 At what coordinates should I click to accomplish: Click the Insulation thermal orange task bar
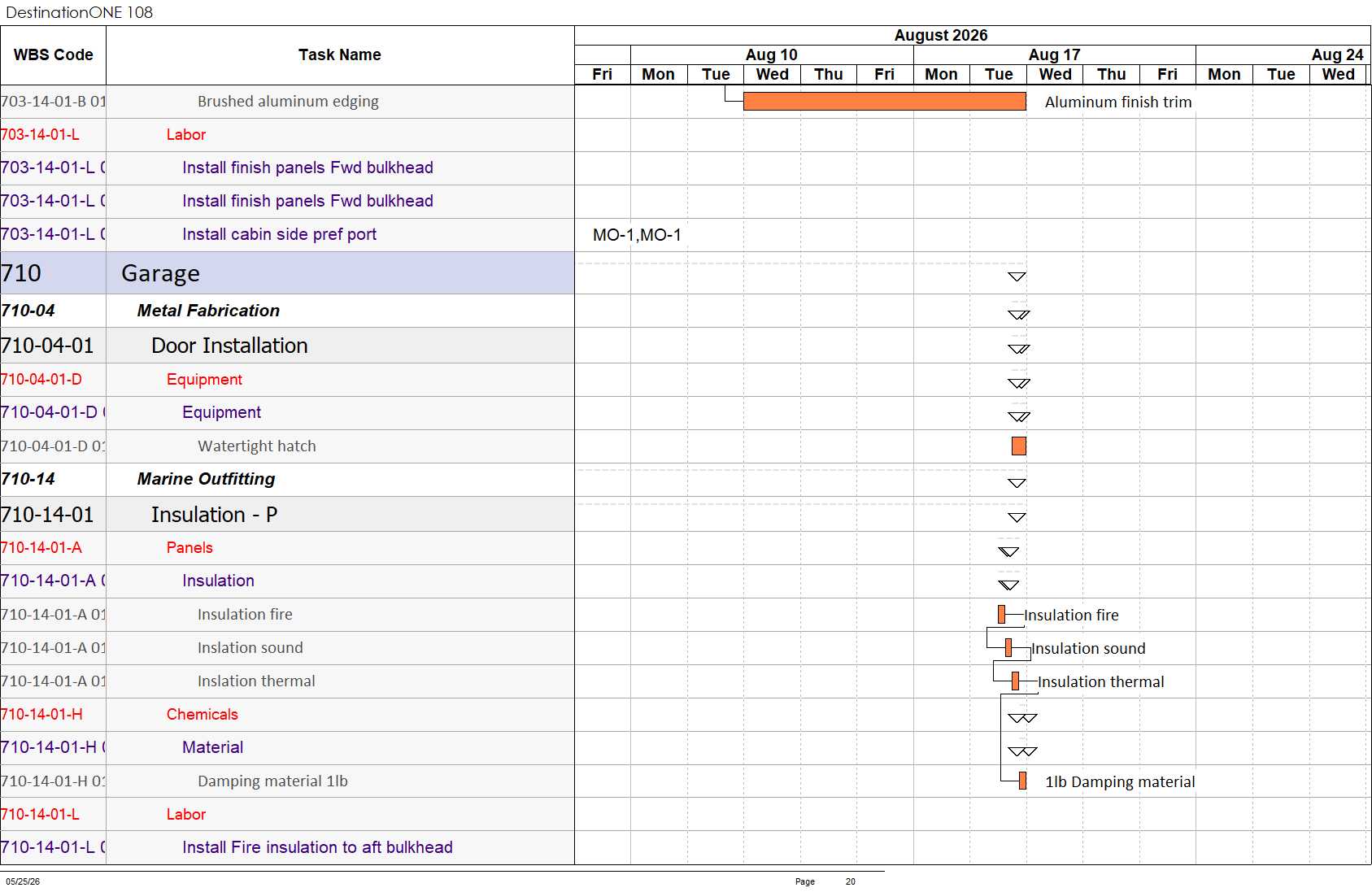click(1015, 681)
